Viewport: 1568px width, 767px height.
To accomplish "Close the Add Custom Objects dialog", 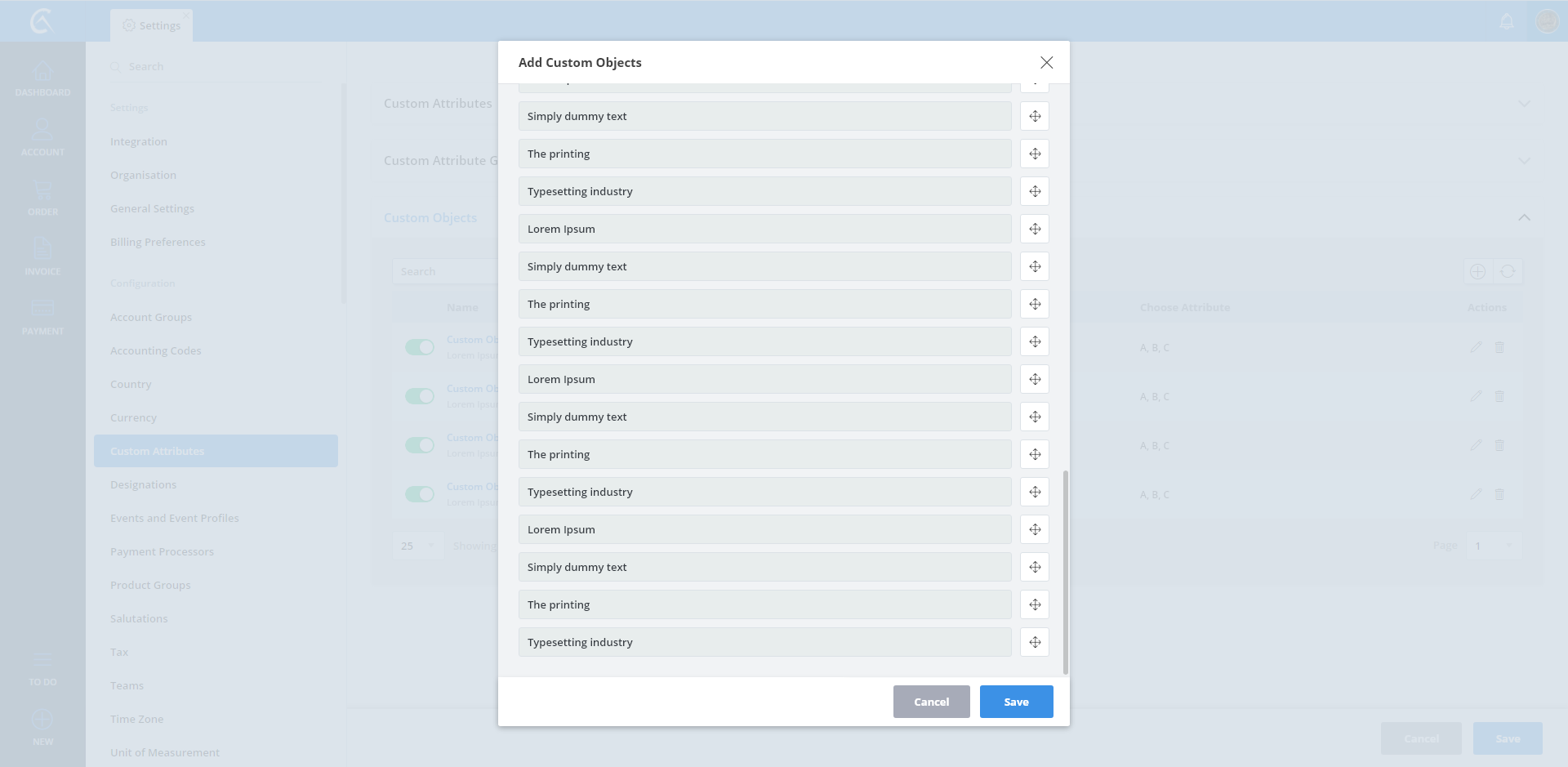I will pyautogui.click(x=1046, y=63).
